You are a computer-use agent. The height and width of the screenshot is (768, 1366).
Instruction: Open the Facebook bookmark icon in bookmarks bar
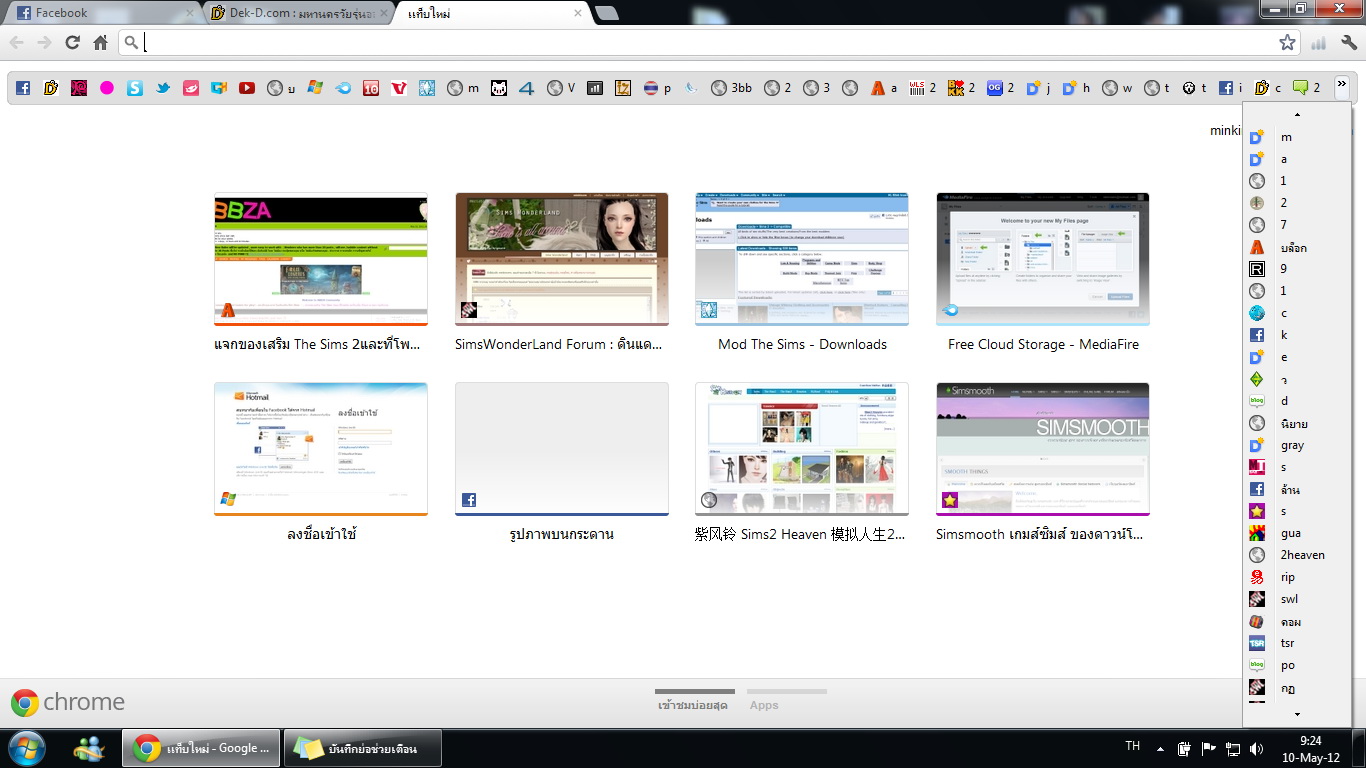[23, 88]
